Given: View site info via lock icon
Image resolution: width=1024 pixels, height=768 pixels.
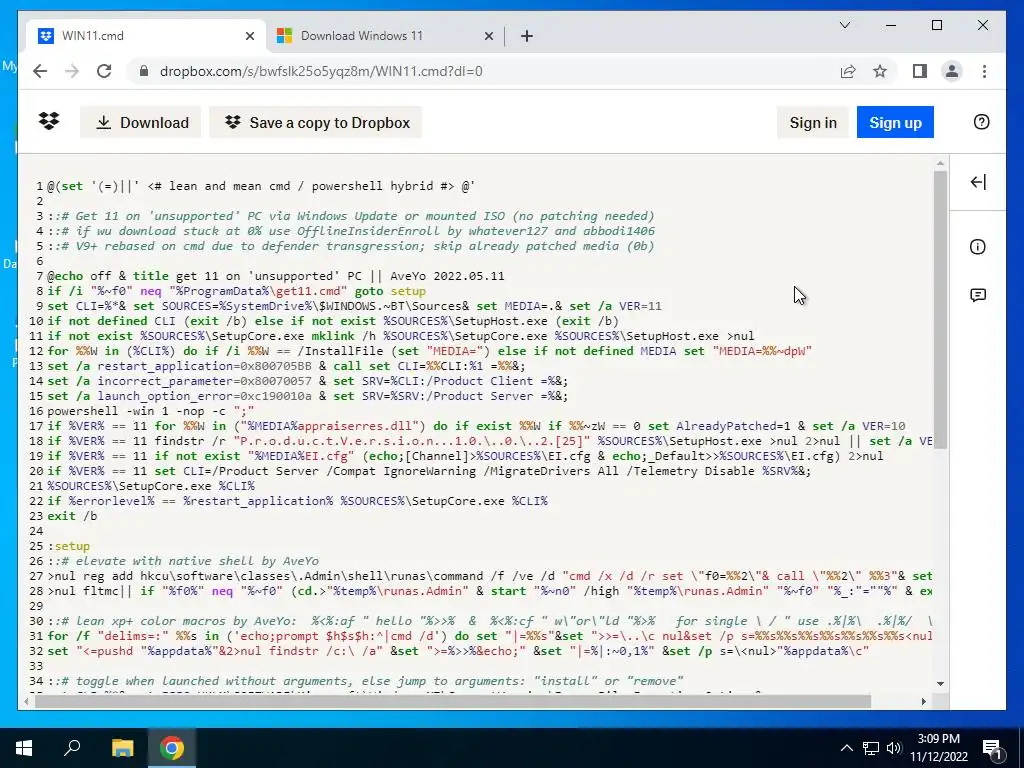Looking at the screenshot, I should (144, 71).
